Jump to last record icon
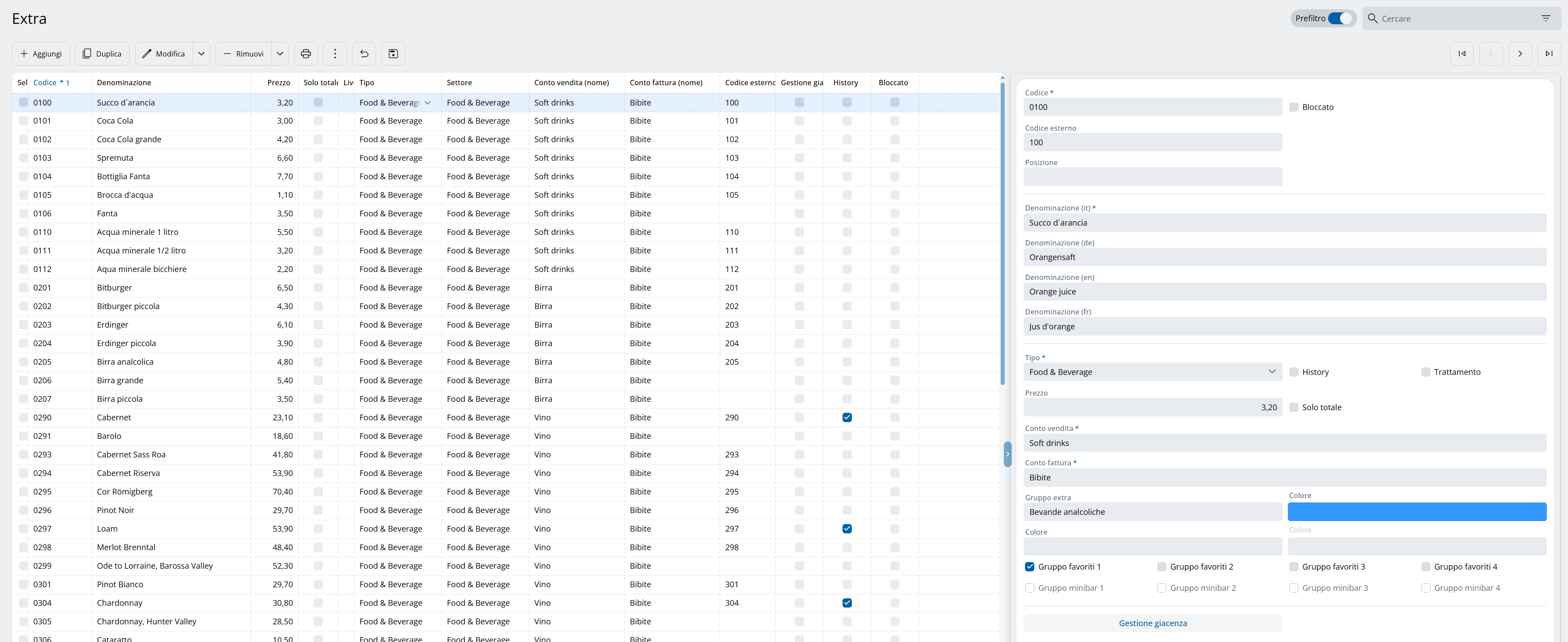 pyautogui.click(x=1549, y=53)
